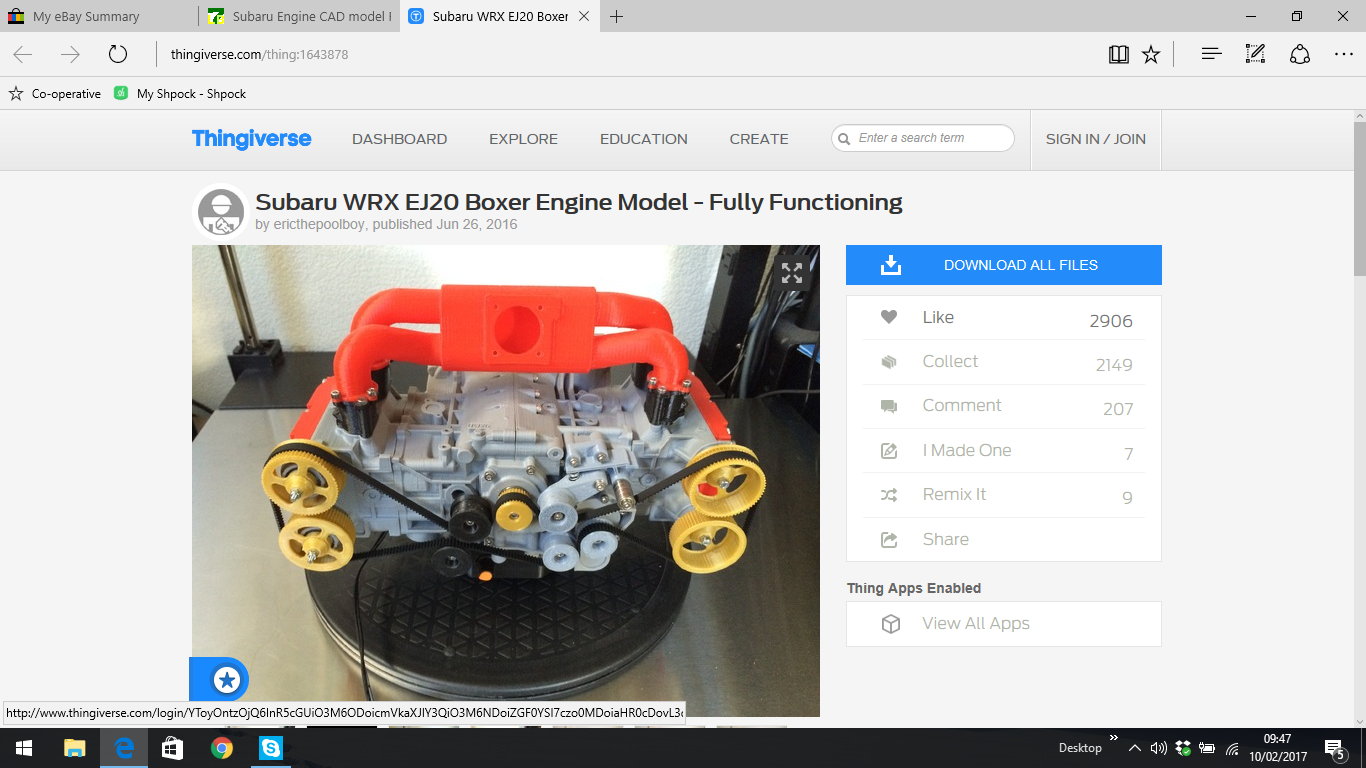Click the collect count 2149
The width and height of the screenshot is (1366, 768).
1114,365
